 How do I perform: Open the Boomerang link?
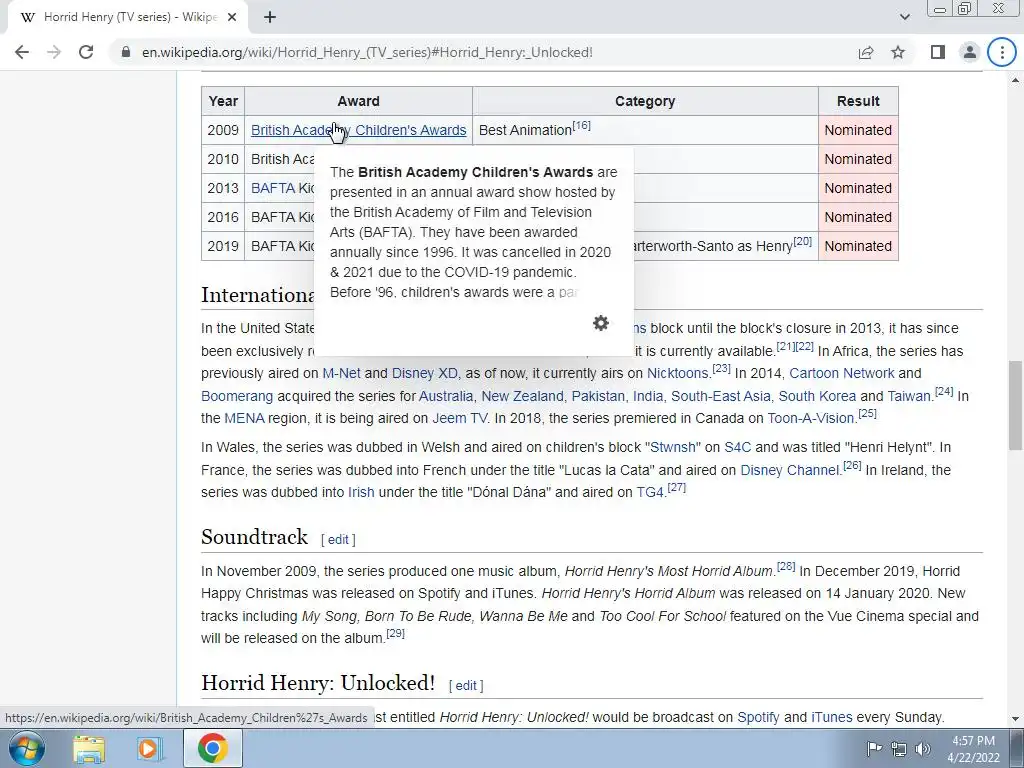[x=237, y=396]
